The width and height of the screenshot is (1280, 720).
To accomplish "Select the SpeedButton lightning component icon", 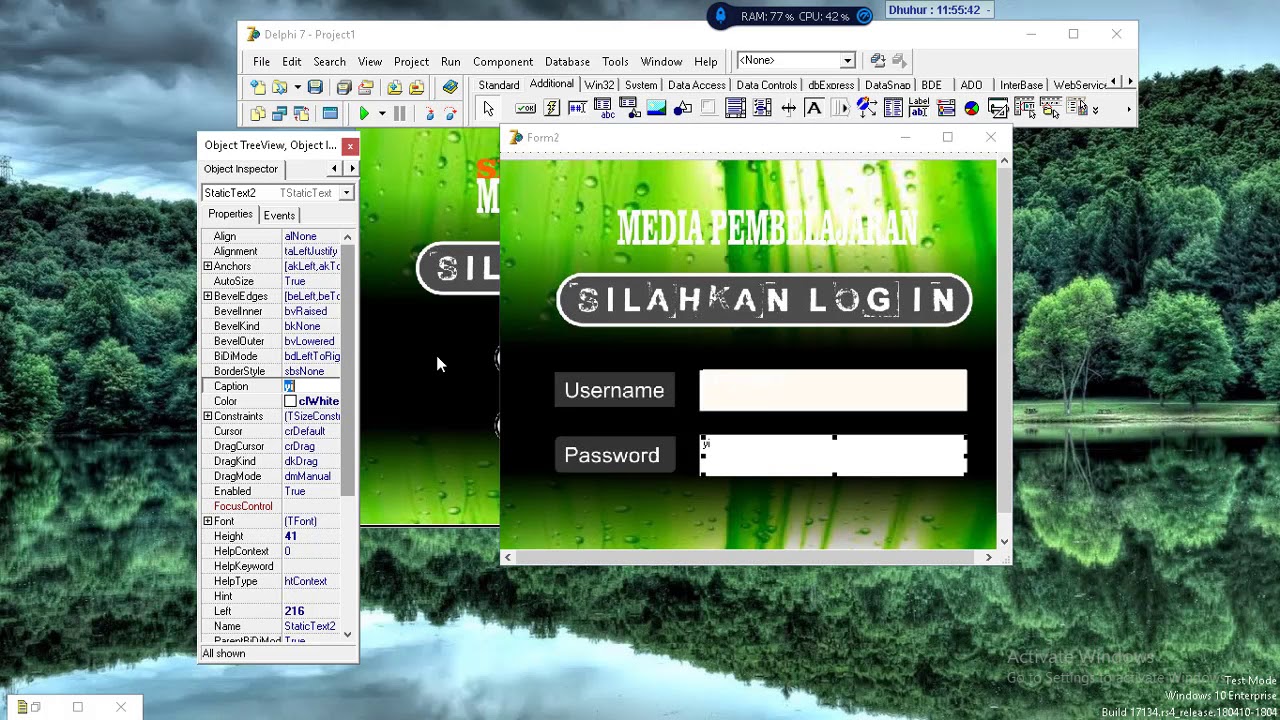I will pyautogui.click(x=551, y=108).
